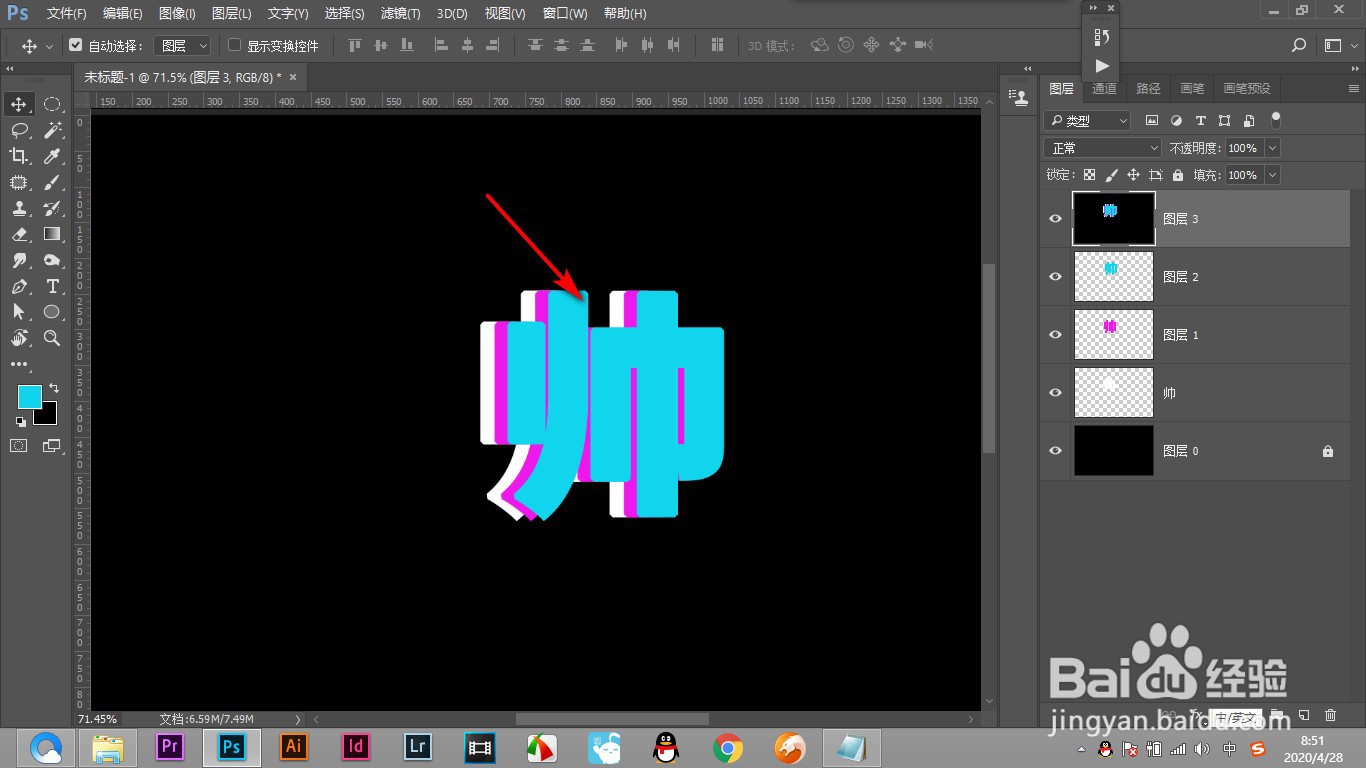The height and width of the screenshot is (768, 1366).
Task: Open the 不透明度 opacity slider arrow
Action: click(x=1272, y=148)
